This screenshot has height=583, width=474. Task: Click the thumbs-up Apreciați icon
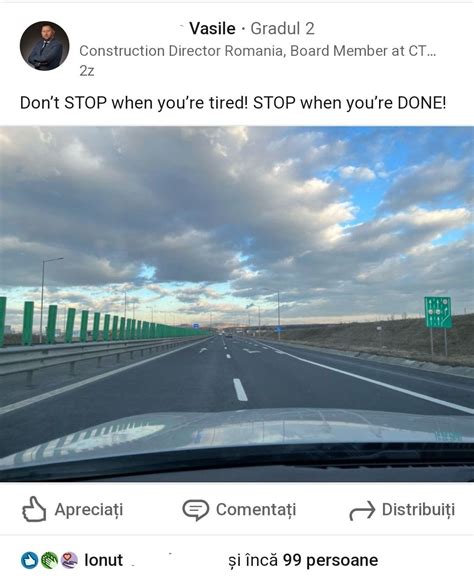[x=34, y=509]
